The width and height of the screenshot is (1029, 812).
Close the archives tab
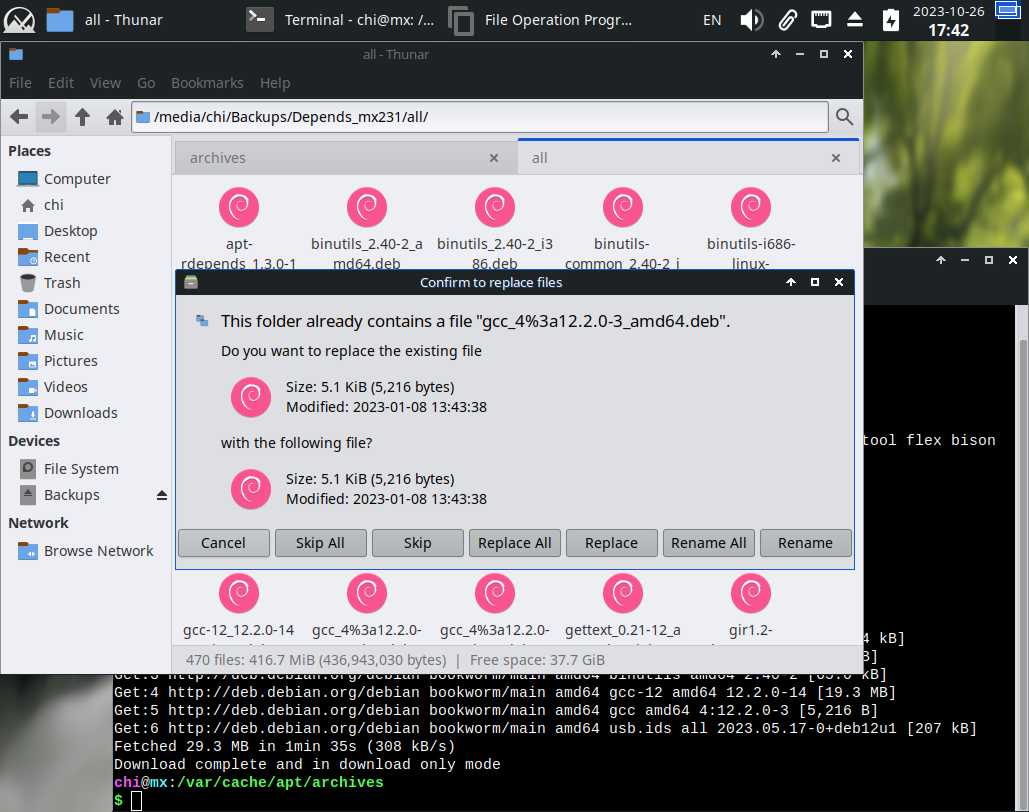point(494,158)
